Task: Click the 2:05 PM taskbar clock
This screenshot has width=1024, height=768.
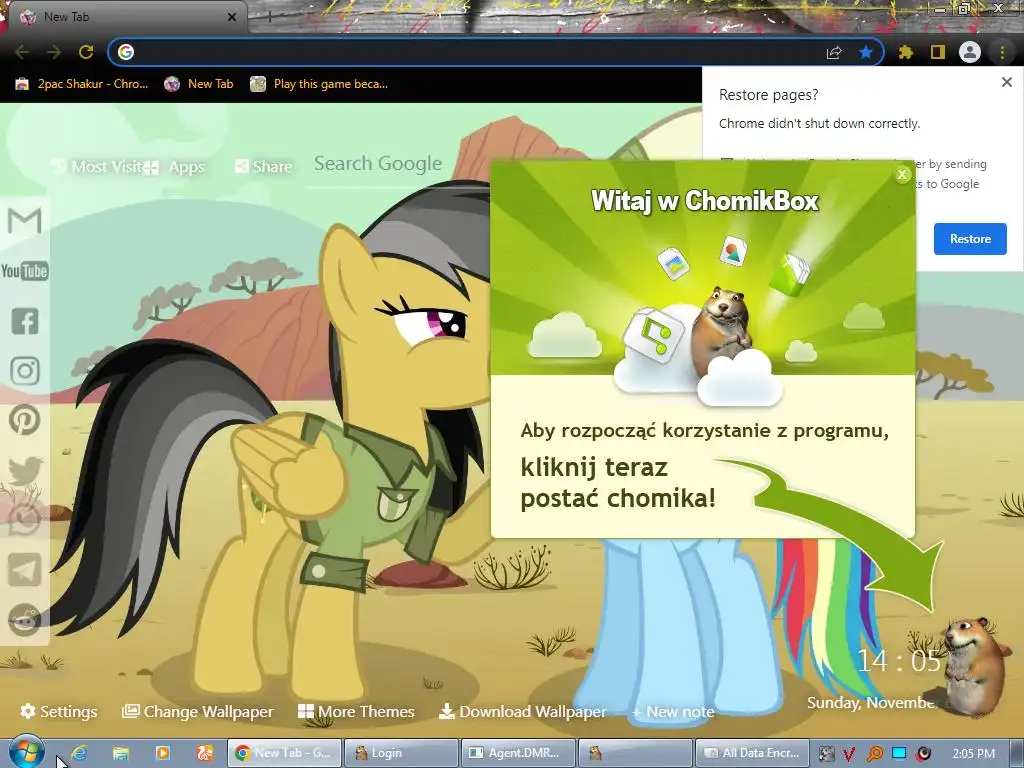Action: 973,754
